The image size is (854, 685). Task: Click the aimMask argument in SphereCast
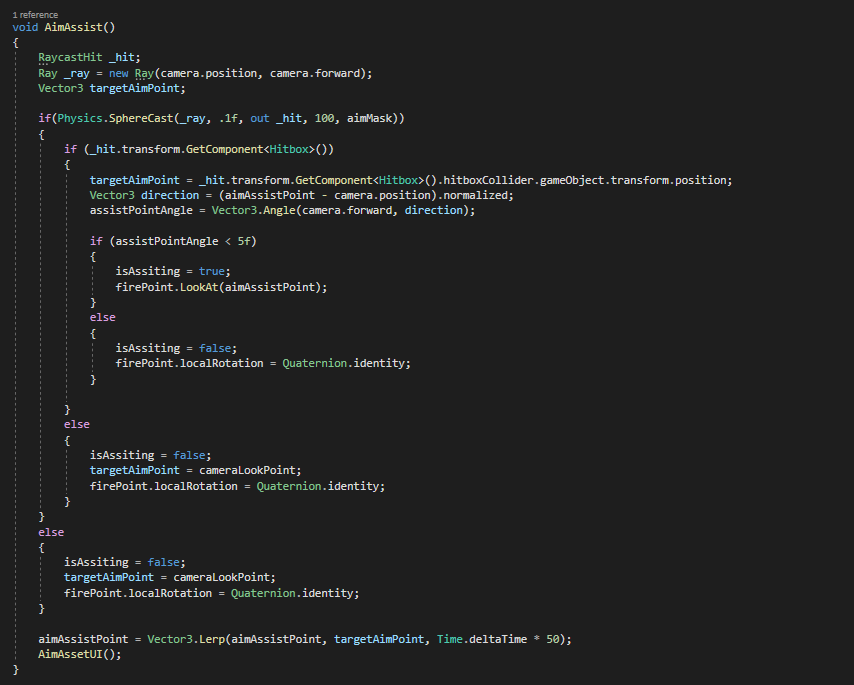[369, 118]
